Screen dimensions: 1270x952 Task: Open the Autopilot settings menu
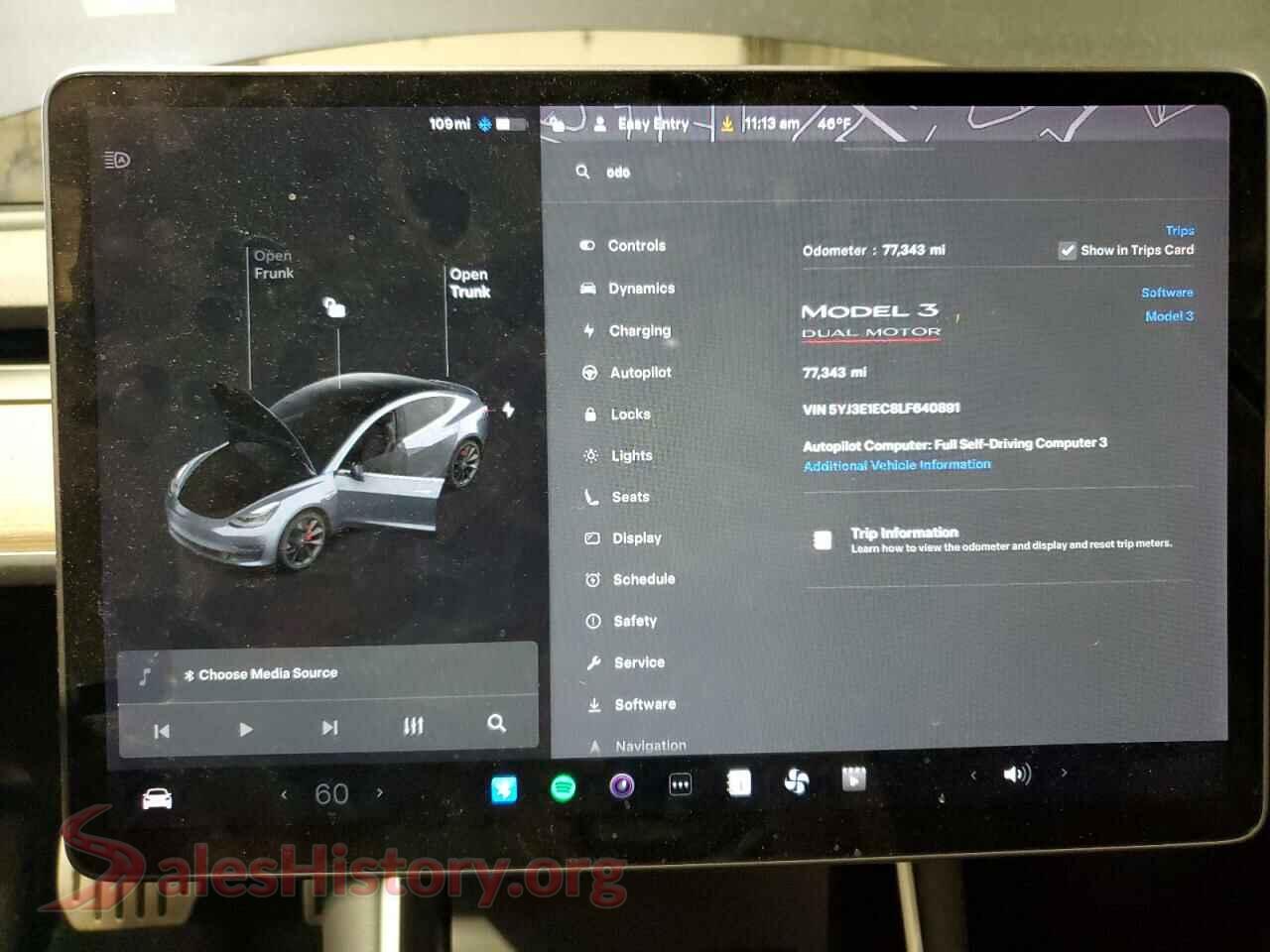pyautogui.click(x=627, y=373)
